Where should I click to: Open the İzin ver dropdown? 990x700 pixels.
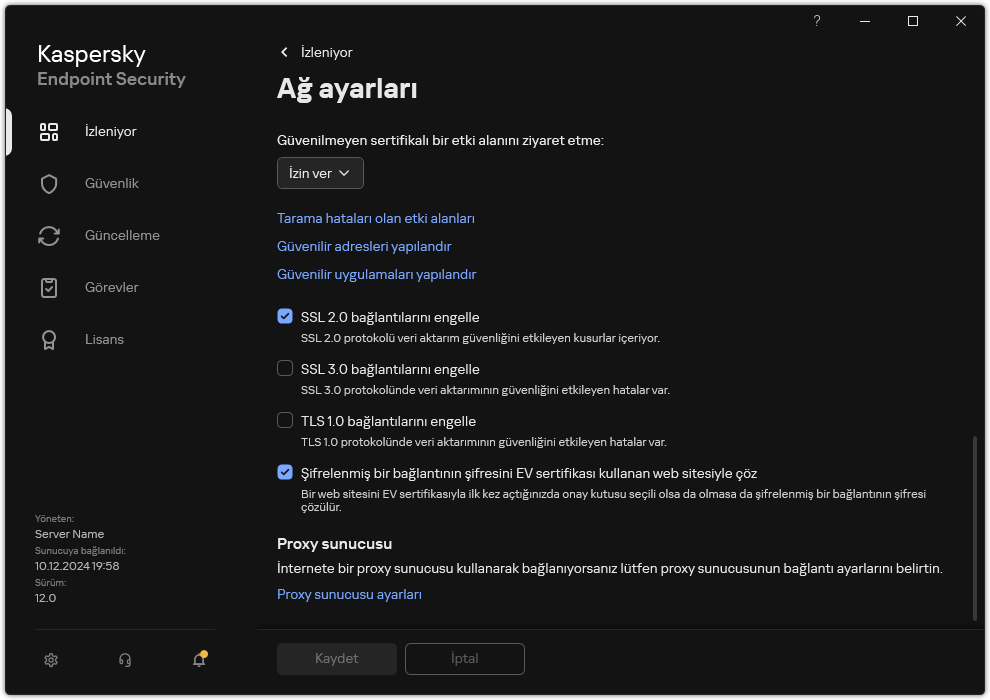point(320,173)
